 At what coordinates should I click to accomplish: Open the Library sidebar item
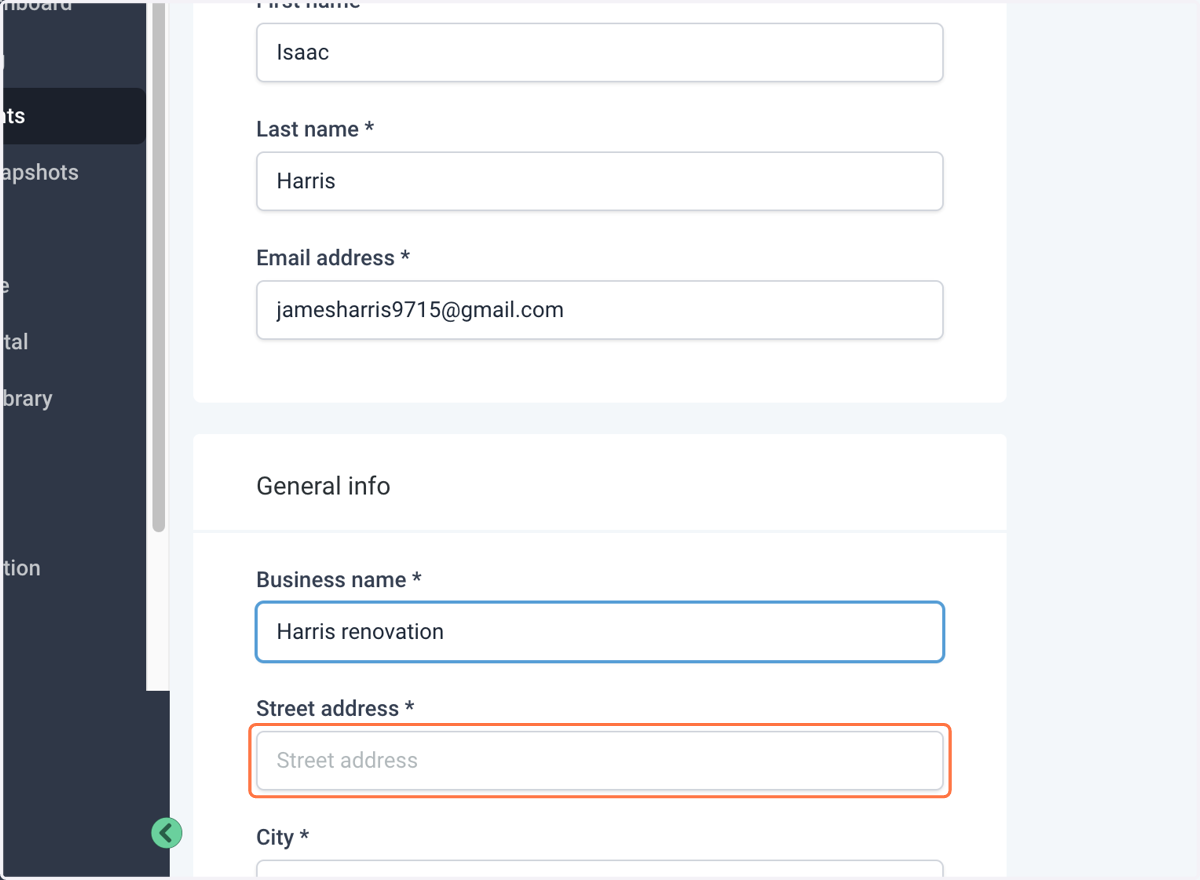[x=27, y=398]
